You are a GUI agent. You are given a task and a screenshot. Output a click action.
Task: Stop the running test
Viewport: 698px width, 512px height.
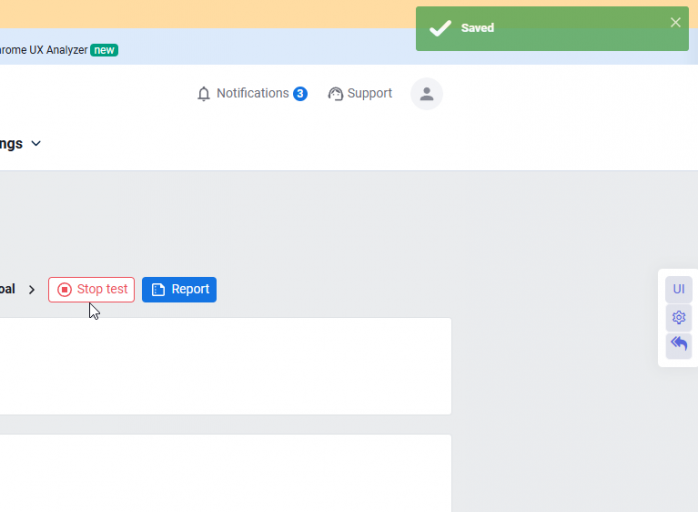click(91, 289)
